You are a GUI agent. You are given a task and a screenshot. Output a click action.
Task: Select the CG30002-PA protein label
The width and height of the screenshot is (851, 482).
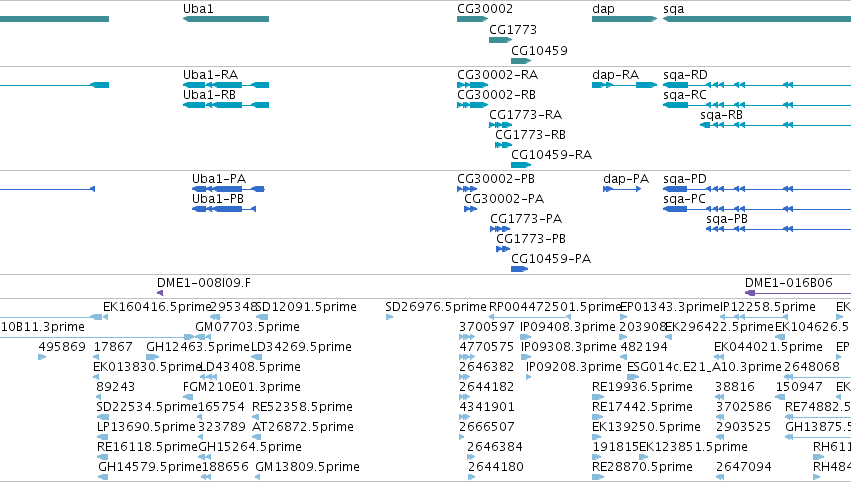point(504,199)
